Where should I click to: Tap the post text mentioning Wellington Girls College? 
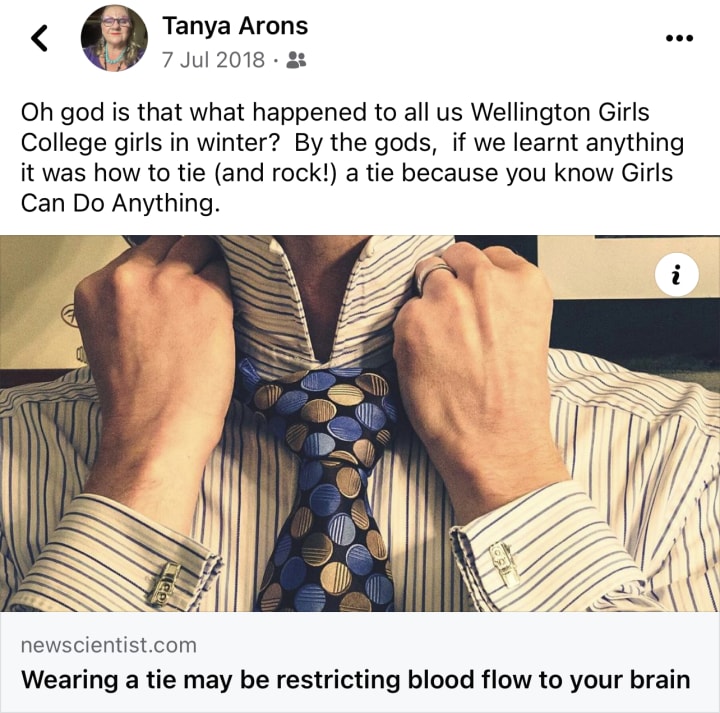click(x=352, y=157)
